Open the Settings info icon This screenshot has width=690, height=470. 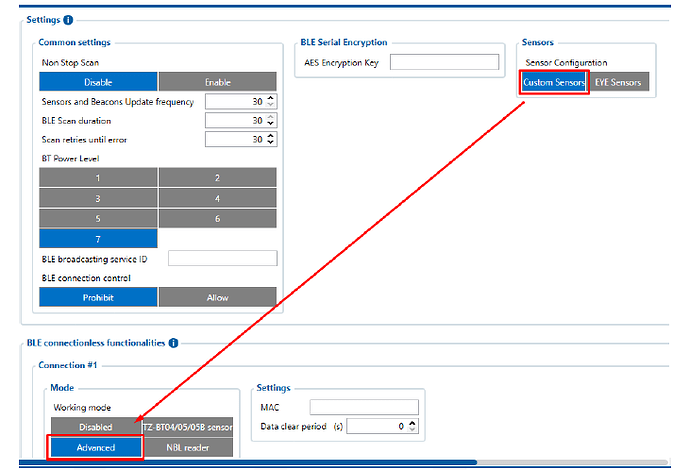tap(68, 20)
